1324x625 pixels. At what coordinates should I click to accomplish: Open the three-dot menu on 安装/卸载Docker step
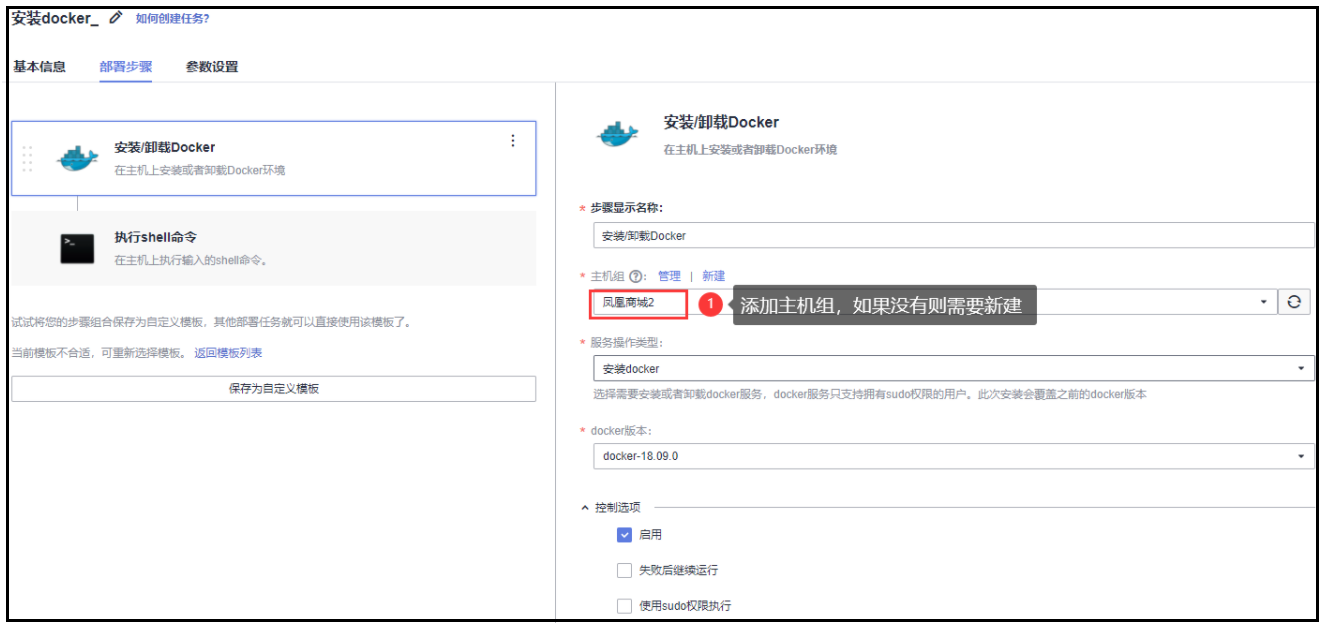513,141
